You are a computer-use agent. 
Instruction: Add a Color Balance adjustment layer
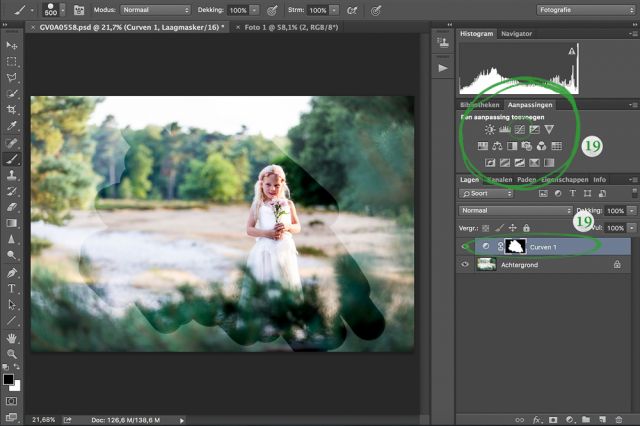[x=497, y=146]
